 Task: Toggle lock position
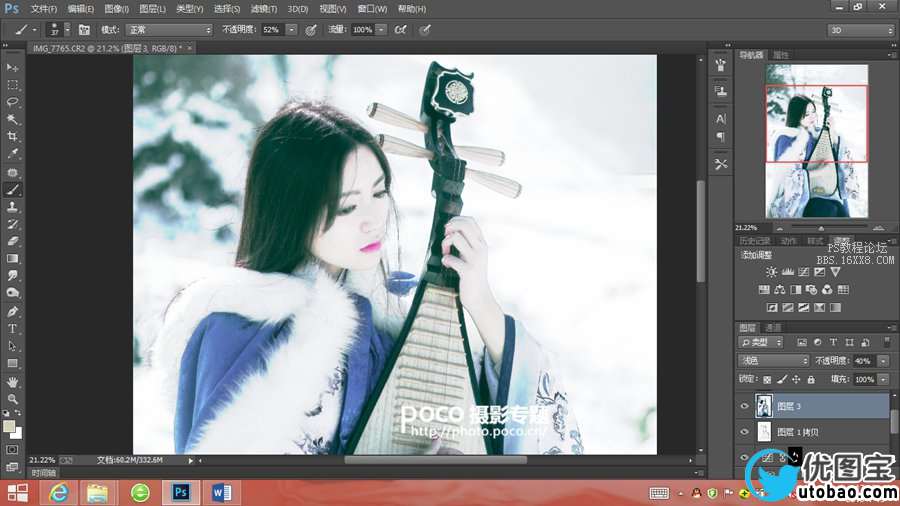click(x=796, y=379)
